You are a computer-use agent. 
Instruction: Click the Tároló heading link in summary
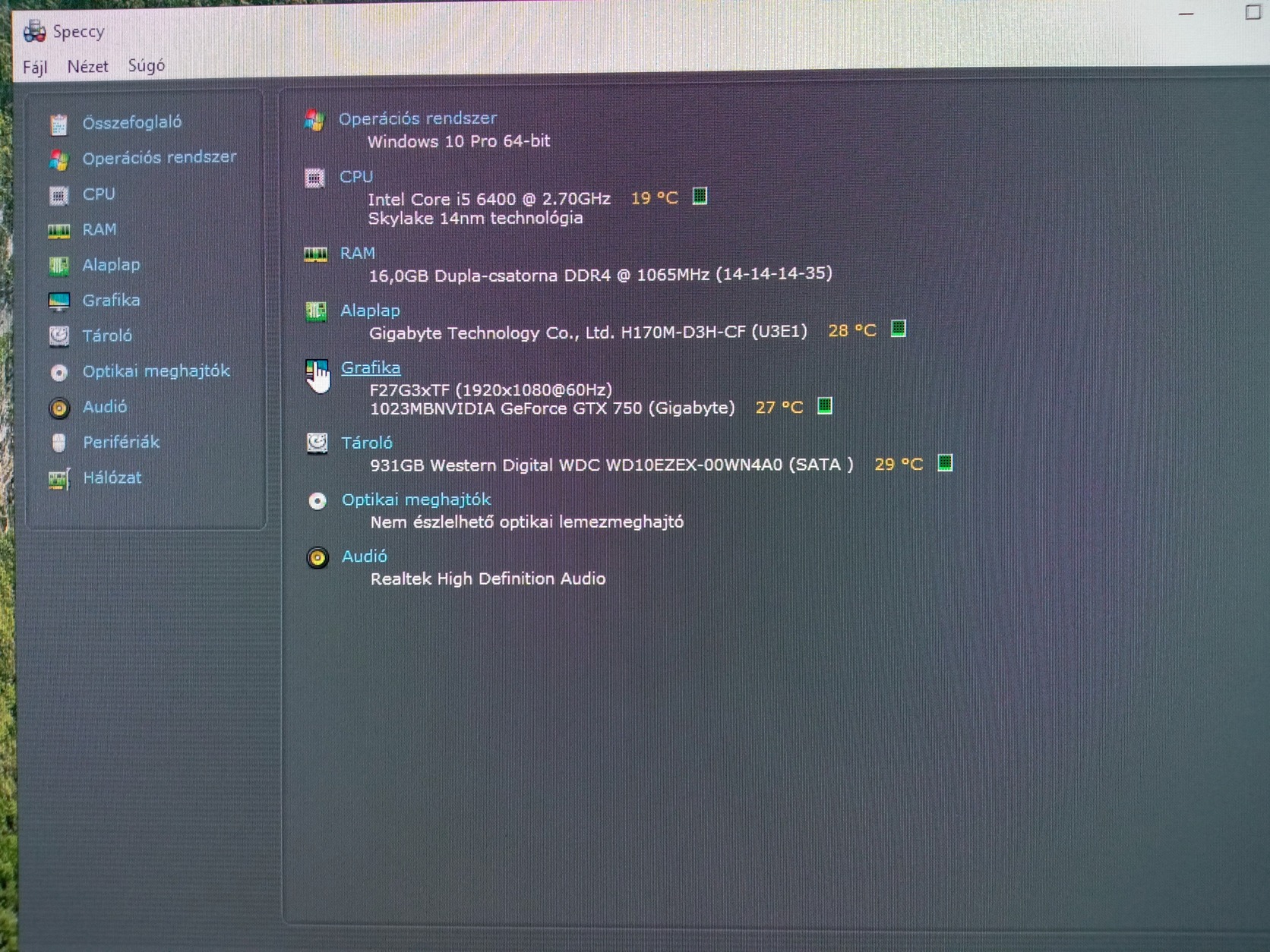click(367, 443)
